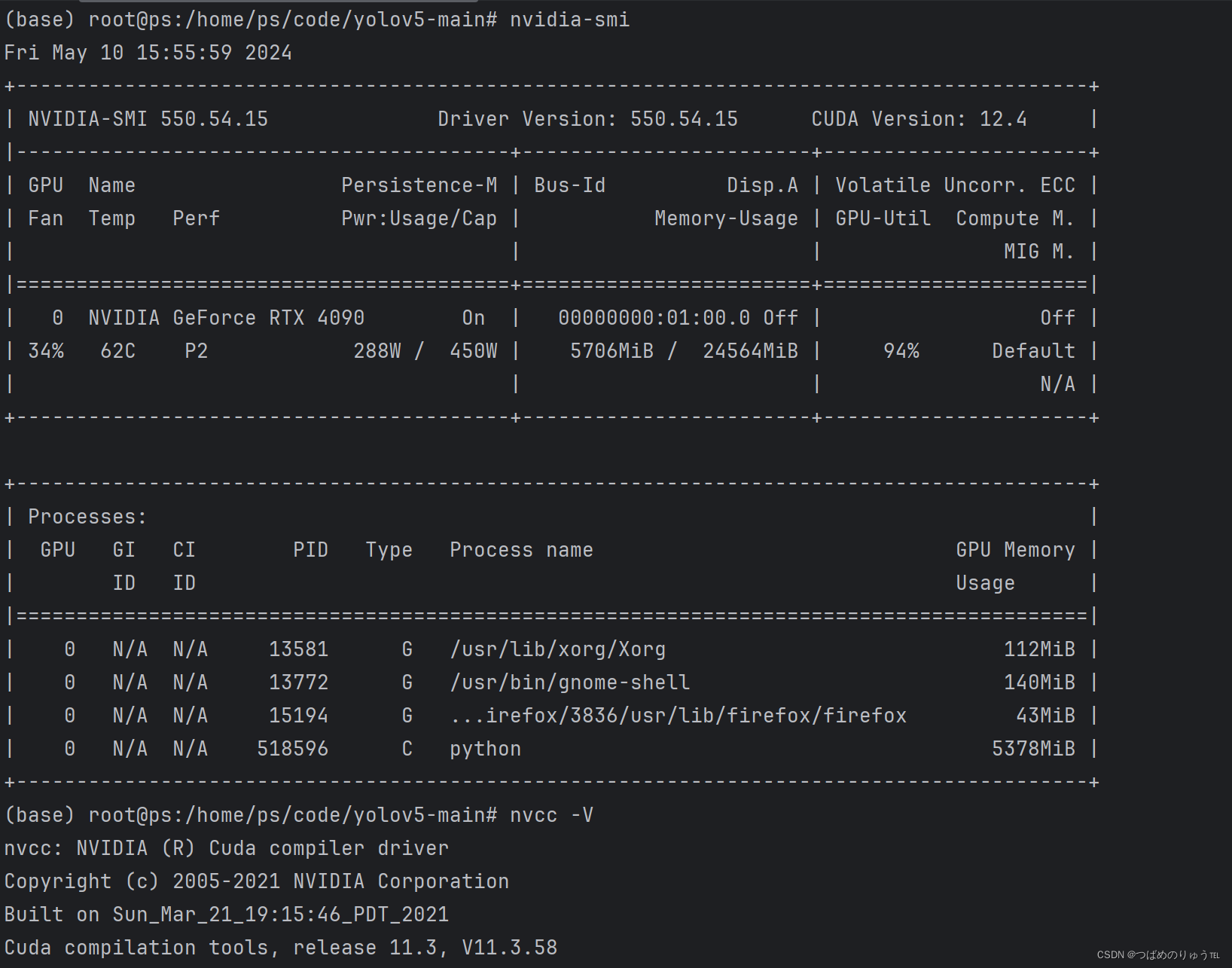Image resolution: width=1232 pixels, height=968 pixels.
Task: Click '5378MiB' memory usage of python
Action: pyautogui.click(x=1034, y=749)
